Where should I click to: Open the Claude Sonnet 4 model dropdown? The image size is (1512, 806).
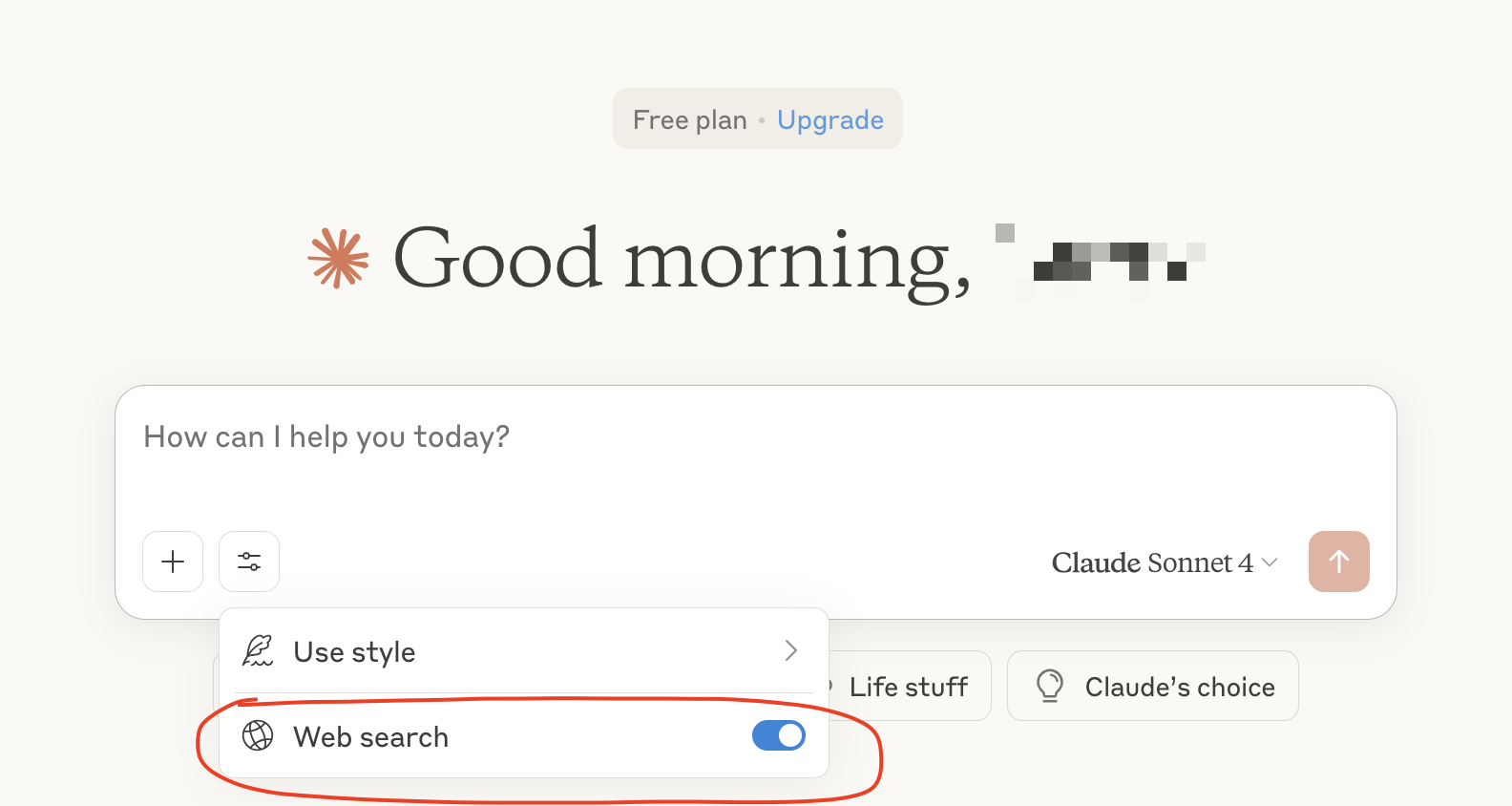click(x=1165, y=562)
